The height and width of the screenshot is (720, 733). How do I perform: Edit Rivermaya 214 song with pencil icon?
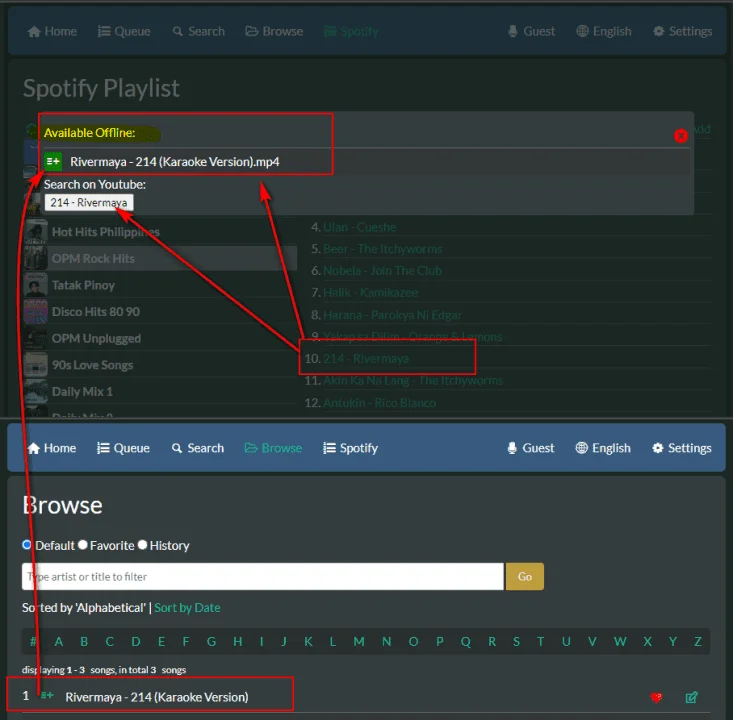[x=691, y=698]
